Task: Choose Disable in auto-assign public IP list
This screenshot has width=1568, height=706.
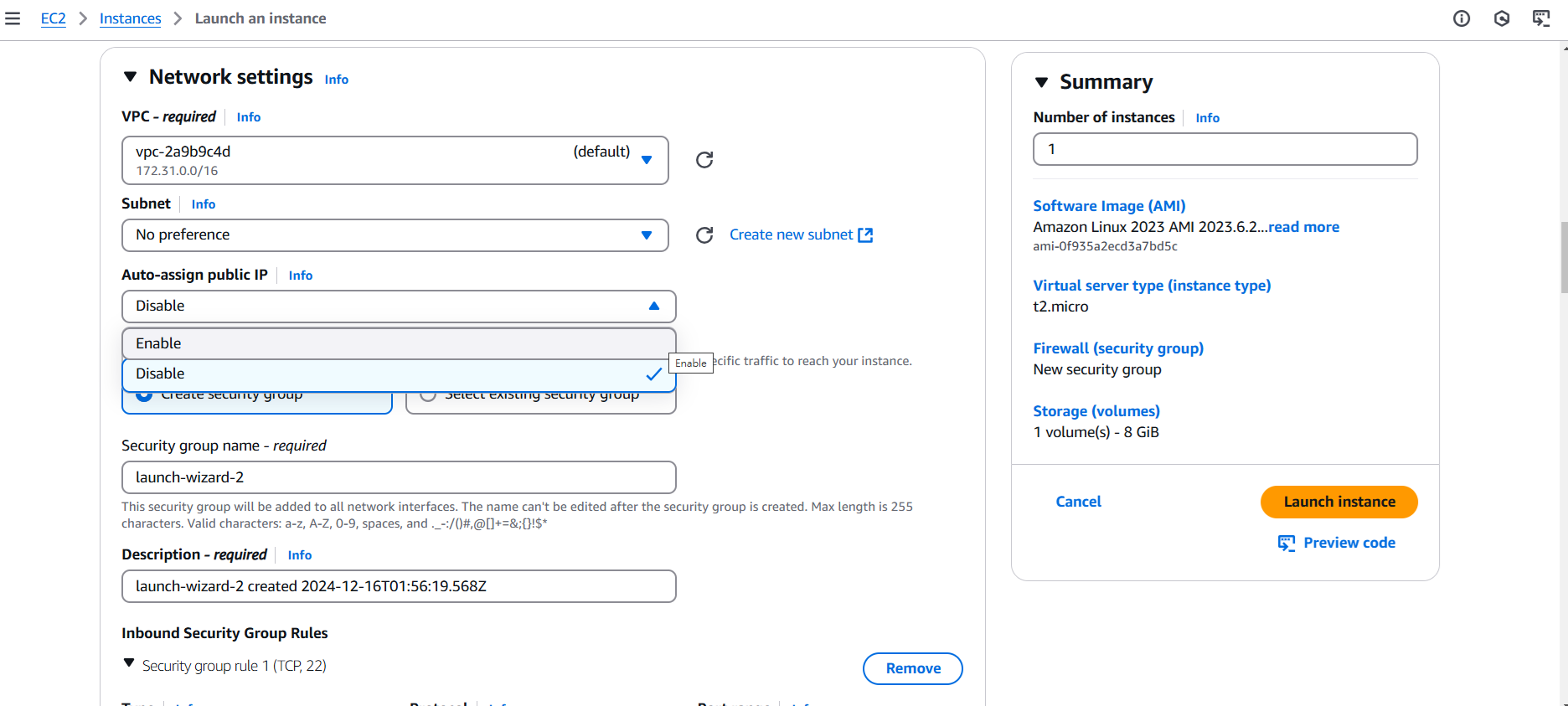Action: coord(398,374)
